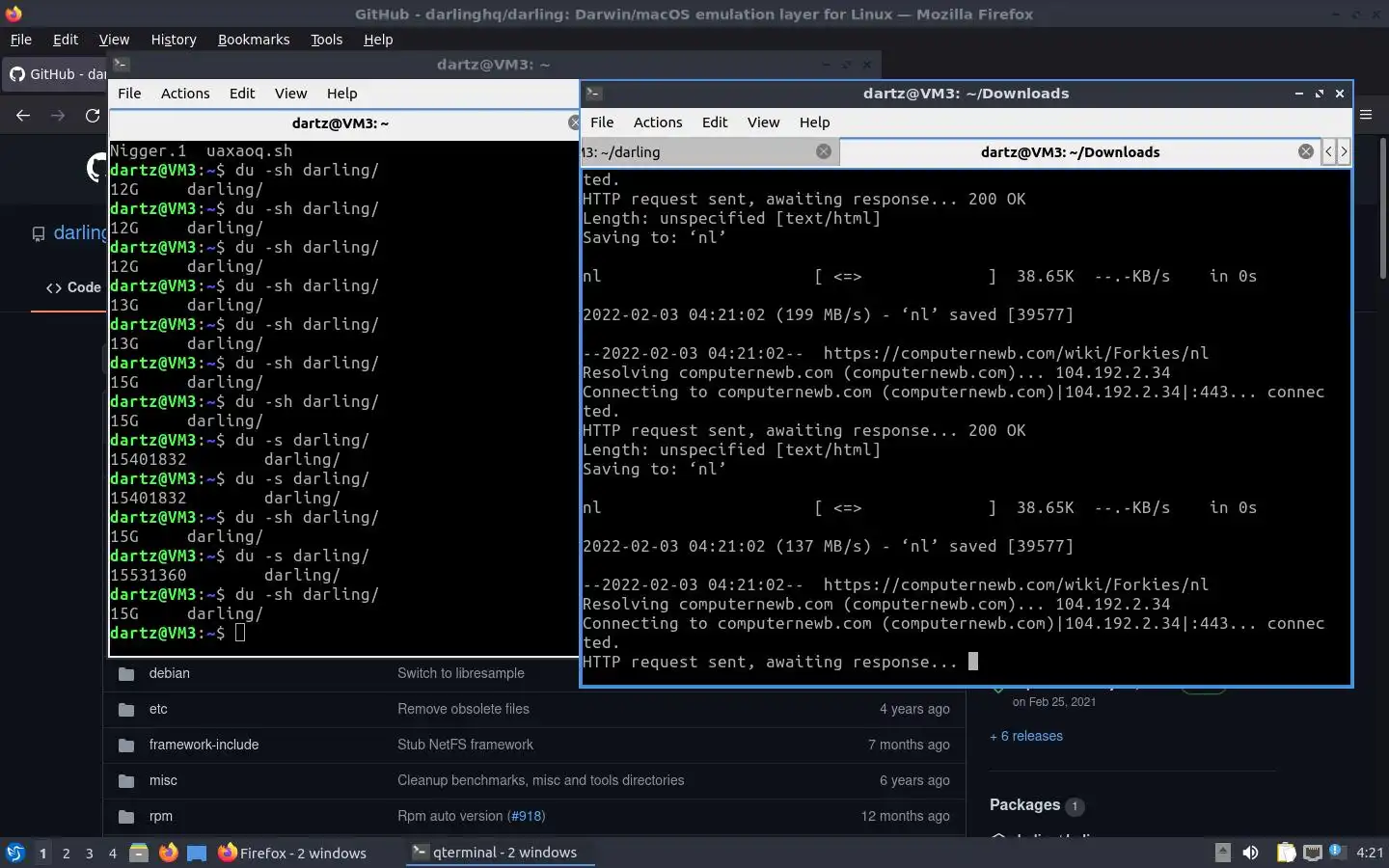Open the Lubuntu application menu icon
1389x868 pixels.
[x=14, y=853]
